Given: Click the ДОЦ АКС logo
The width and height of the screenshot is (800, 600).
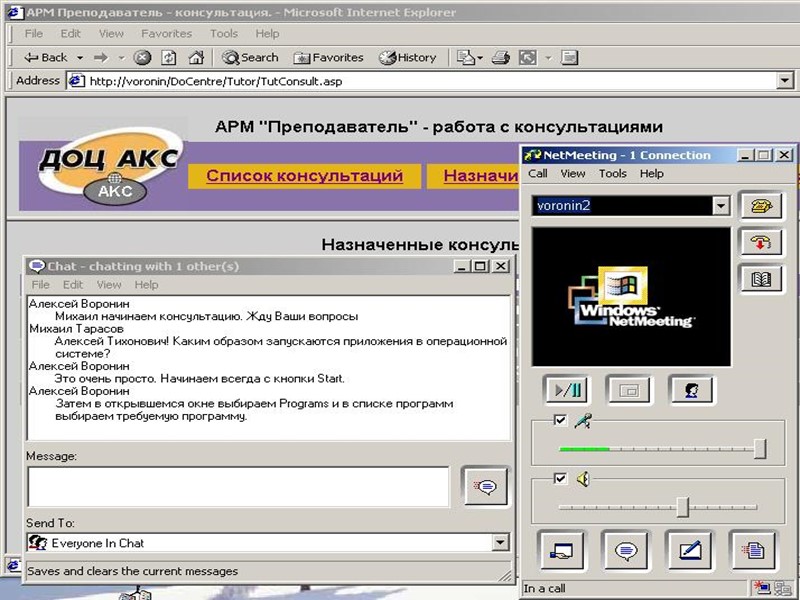Looking at the screenshot, I should click(109, 165).
